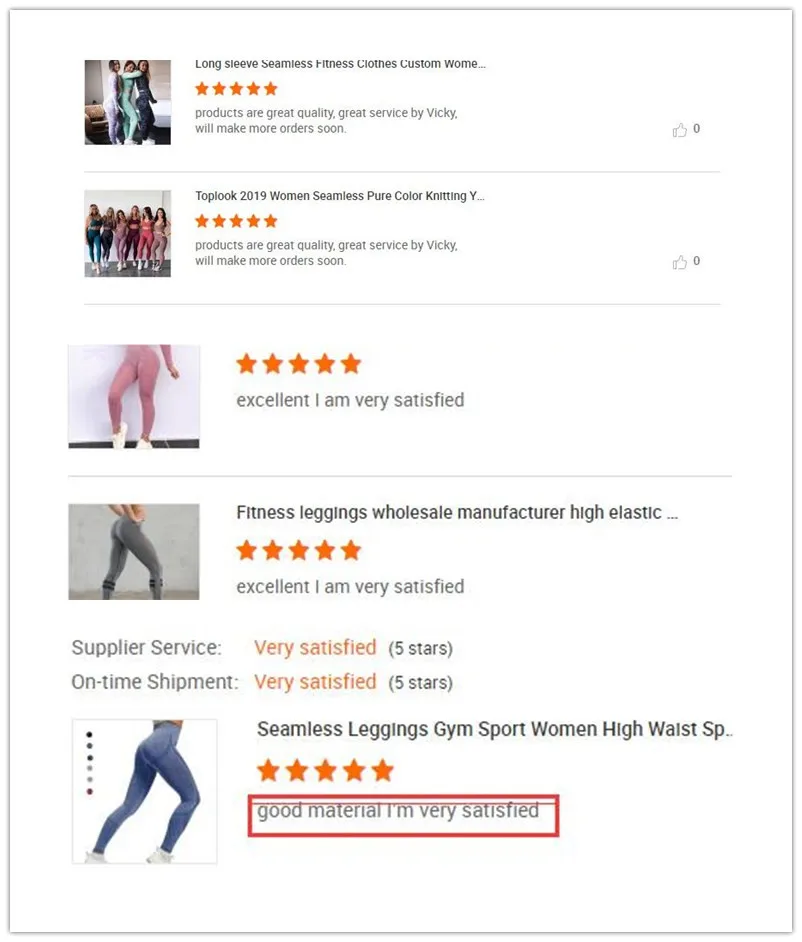Screen dimensions: 802x942
Task: Open Long sleeve Seamless Fitness Clothes title
Action: tap(340, 64)
